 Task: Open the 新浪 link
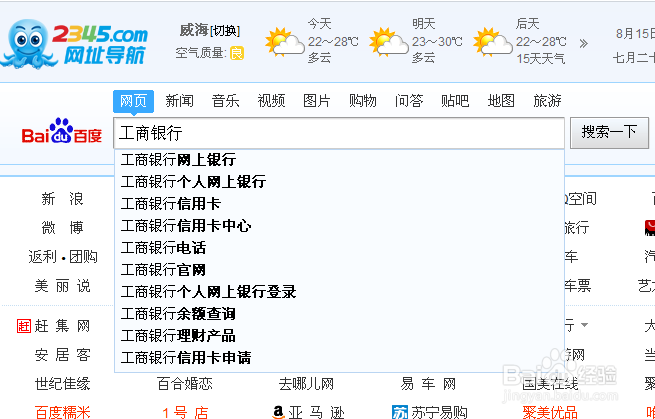tap(62, 199)
